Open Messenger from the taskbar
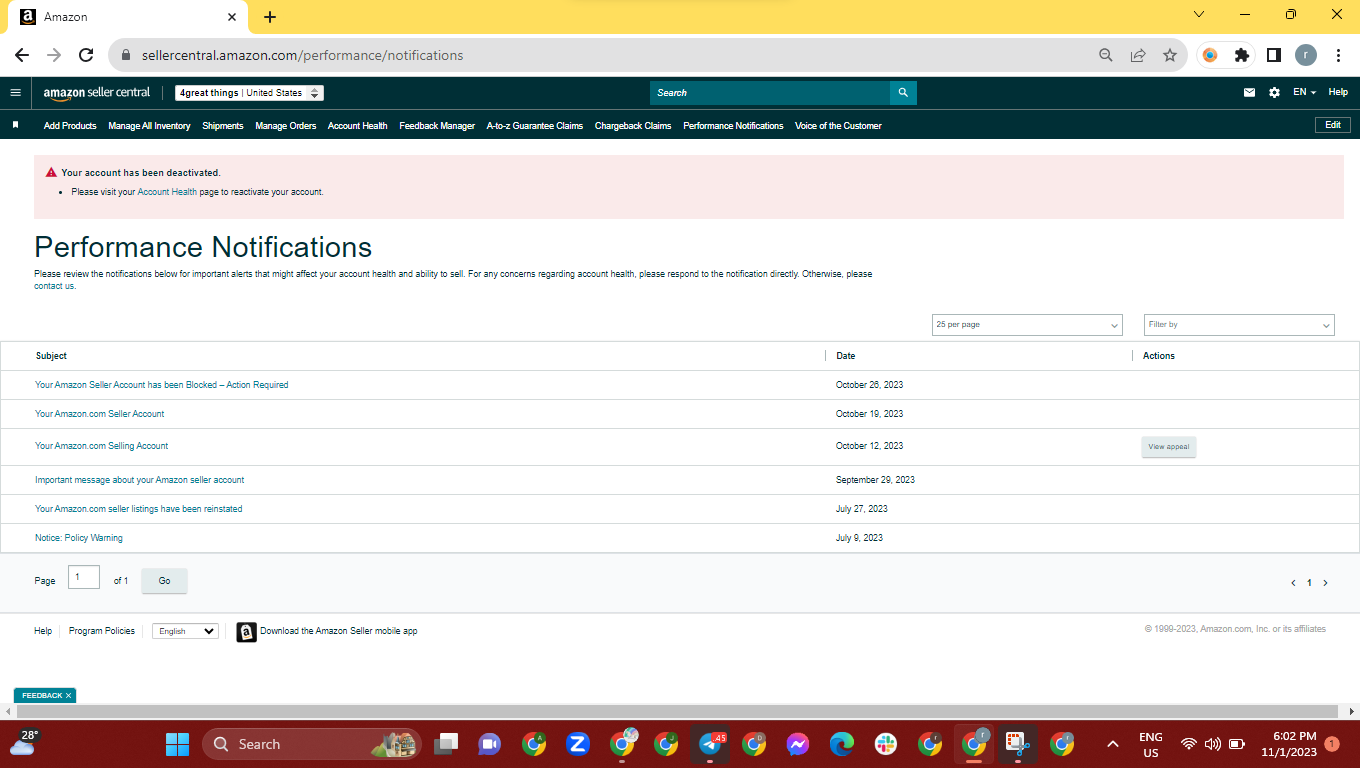 797,744
